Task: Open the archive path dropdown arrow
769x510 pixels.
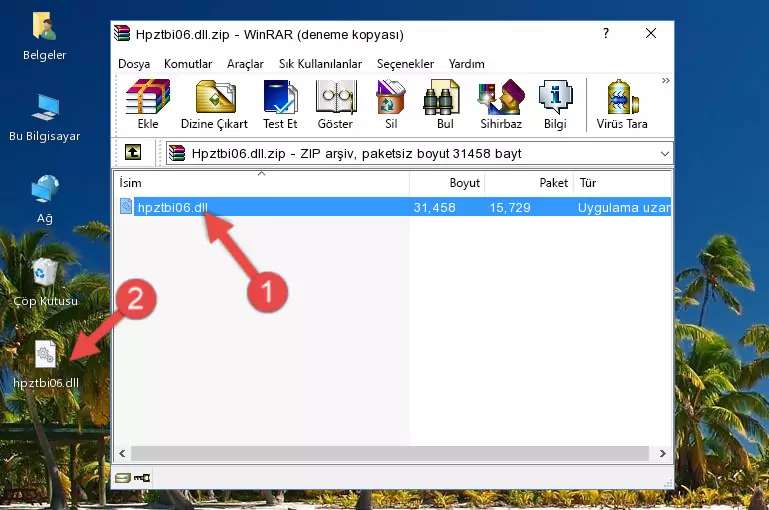Action: pyautogui.click(x=665, y=153)
